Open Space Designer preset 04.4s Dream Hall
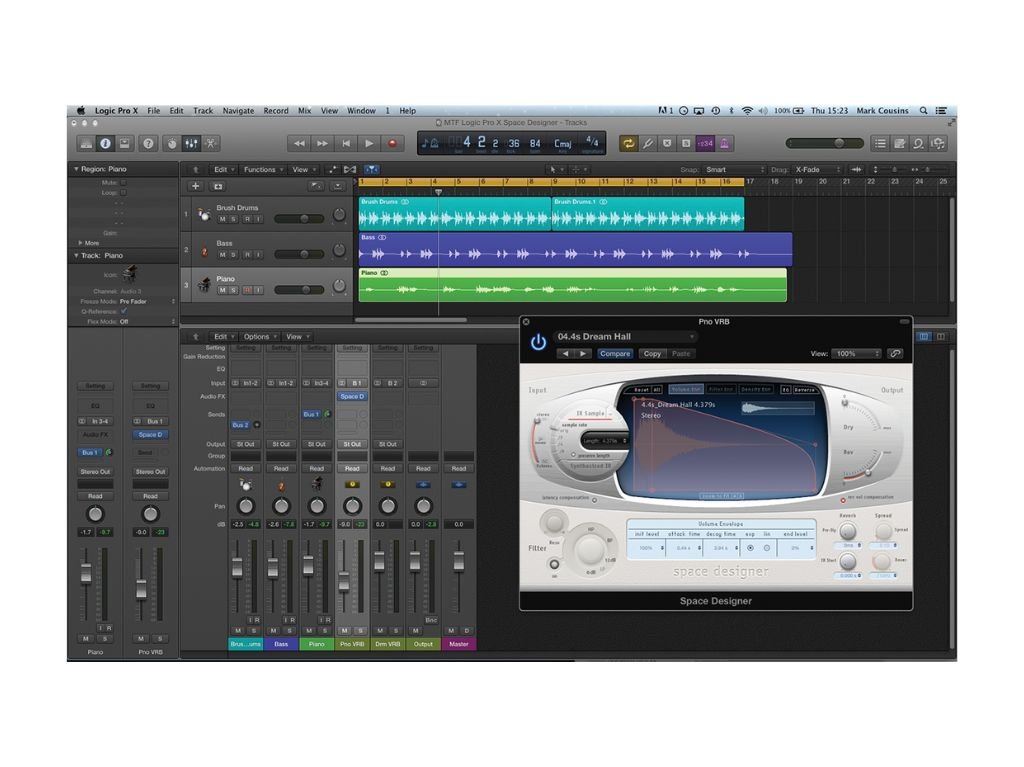 624,336
